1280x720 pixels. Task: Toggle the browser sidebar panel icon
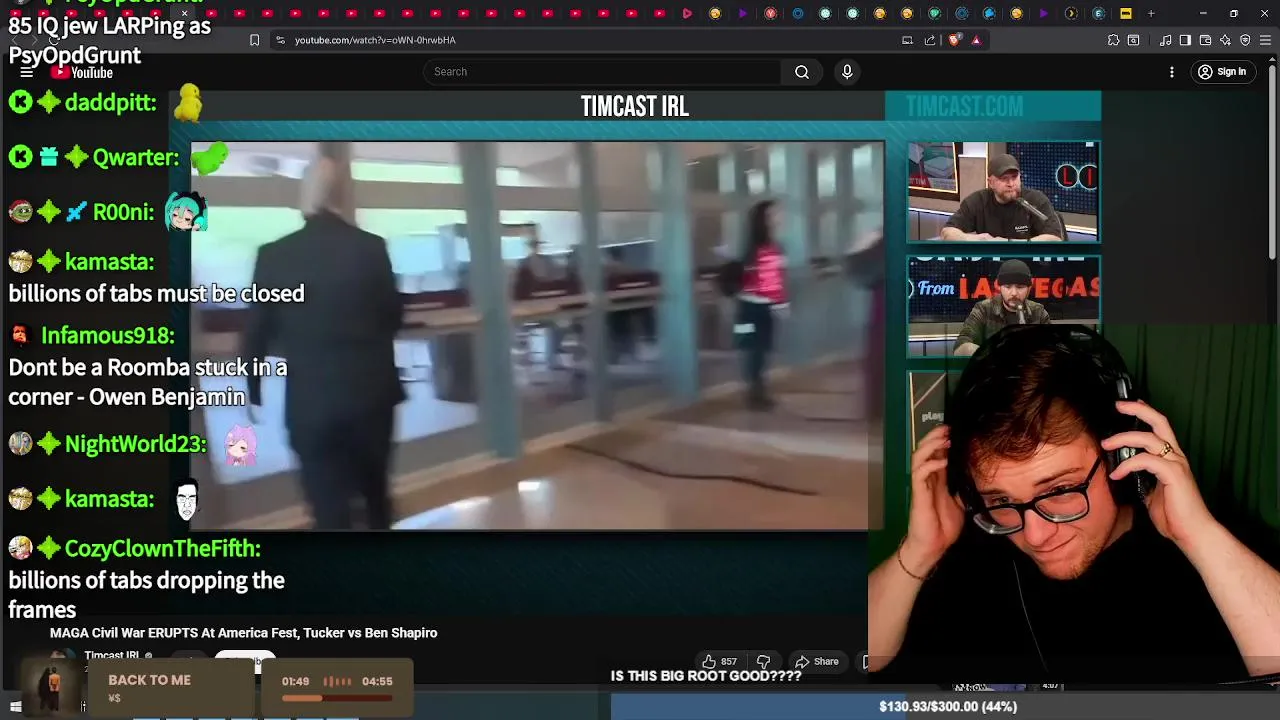tap(1185, 40)
